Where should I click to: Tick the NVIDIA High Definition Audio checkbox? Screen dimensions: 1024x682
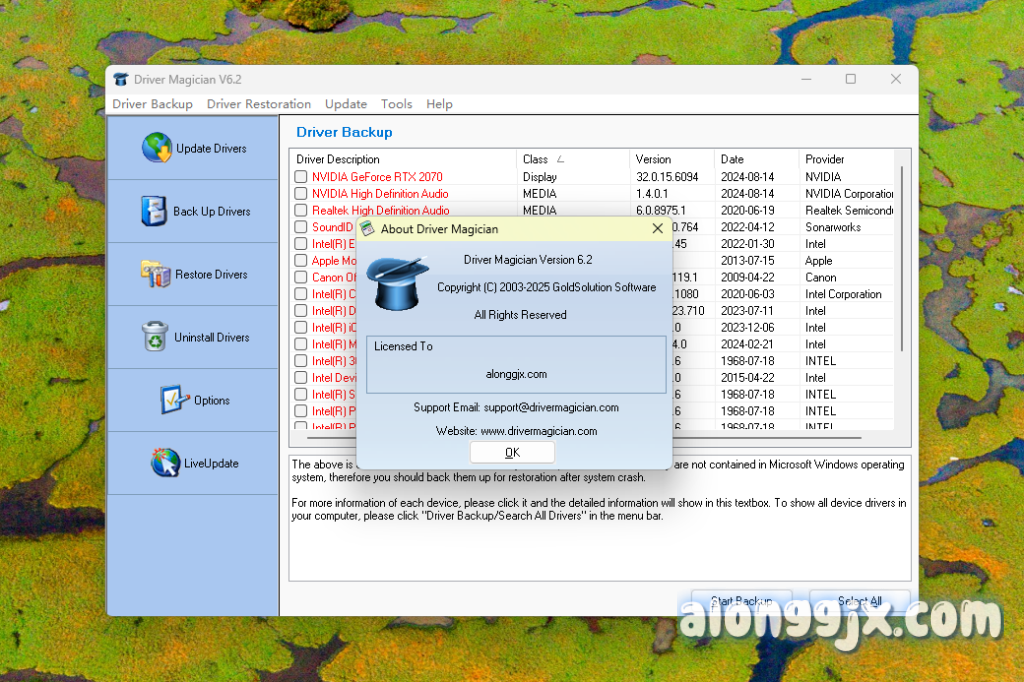point(301,194)
